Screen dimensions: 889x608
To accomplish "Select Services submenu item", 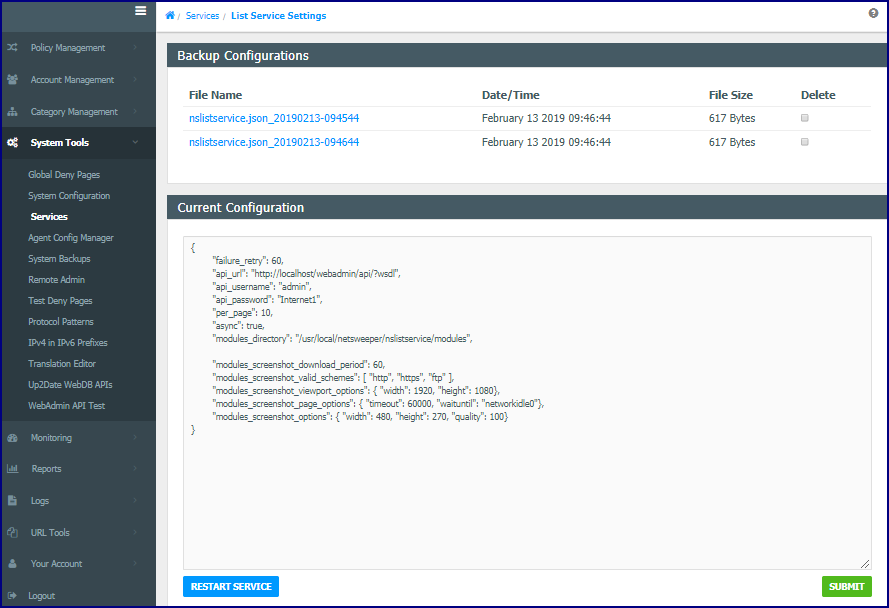I will coord(49,217).
